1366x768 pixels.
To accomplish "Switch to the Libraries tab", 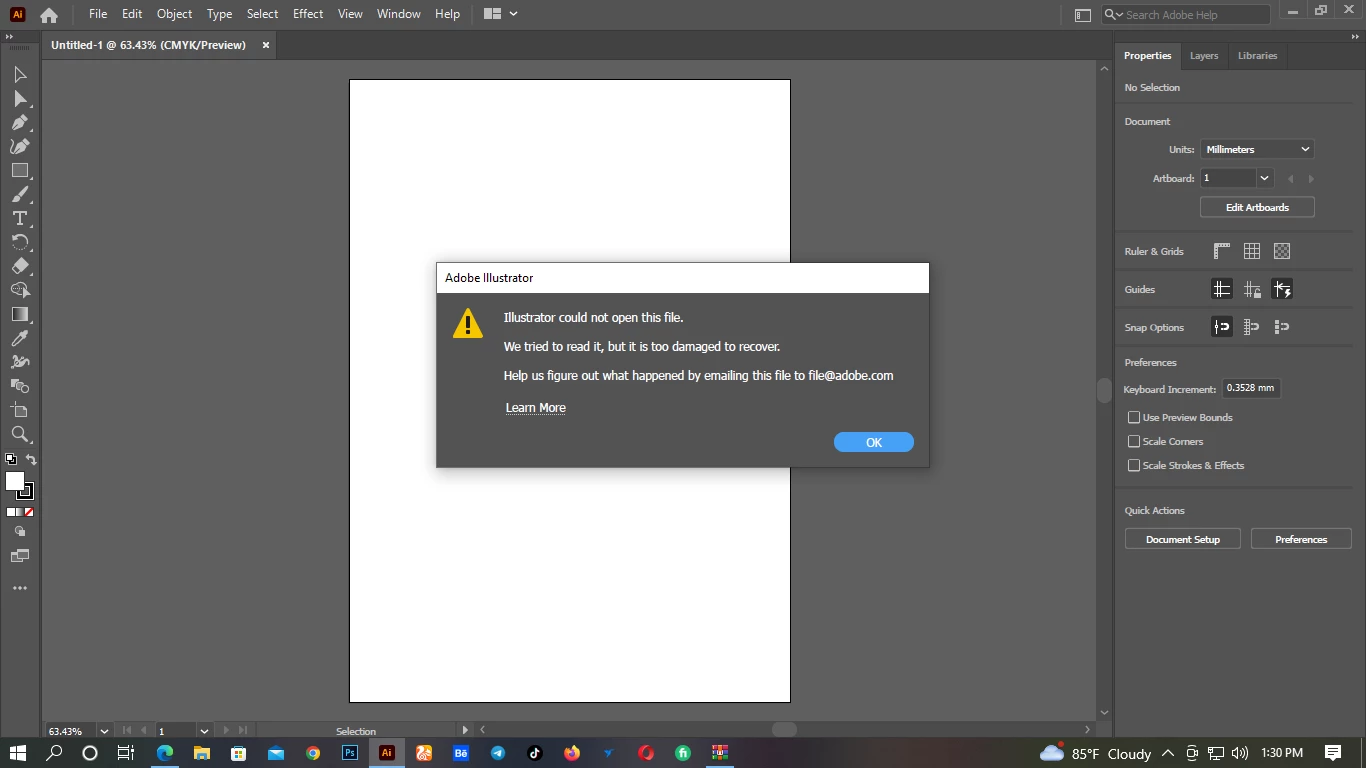I will pos(1257,56).
